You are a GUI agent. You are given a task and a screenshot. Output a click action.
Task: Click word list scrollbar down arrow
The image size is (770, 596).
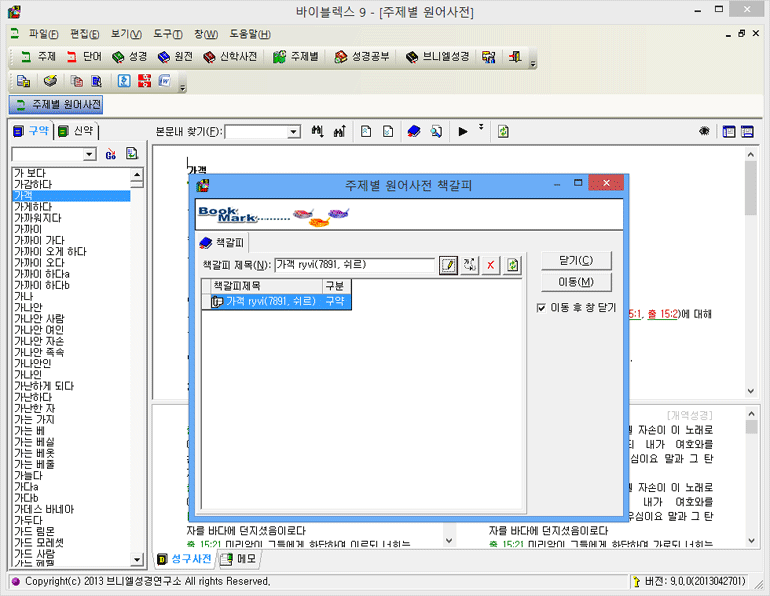point(137,559)
